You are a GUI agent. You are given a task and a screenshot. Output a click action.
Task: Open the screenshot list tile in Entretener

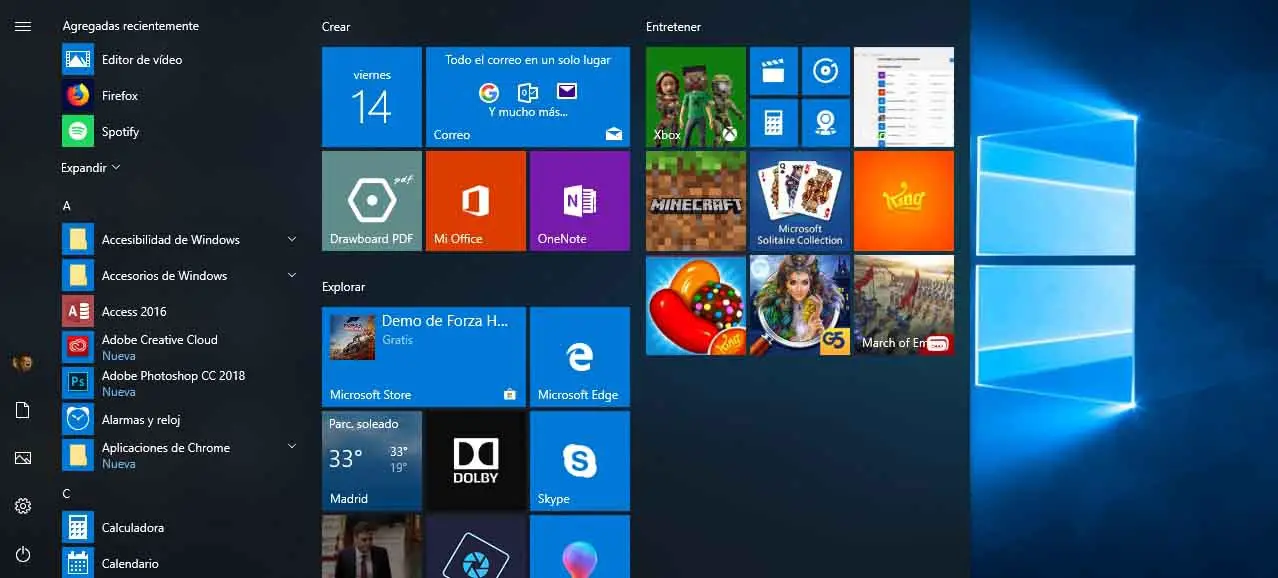[904, 97]
